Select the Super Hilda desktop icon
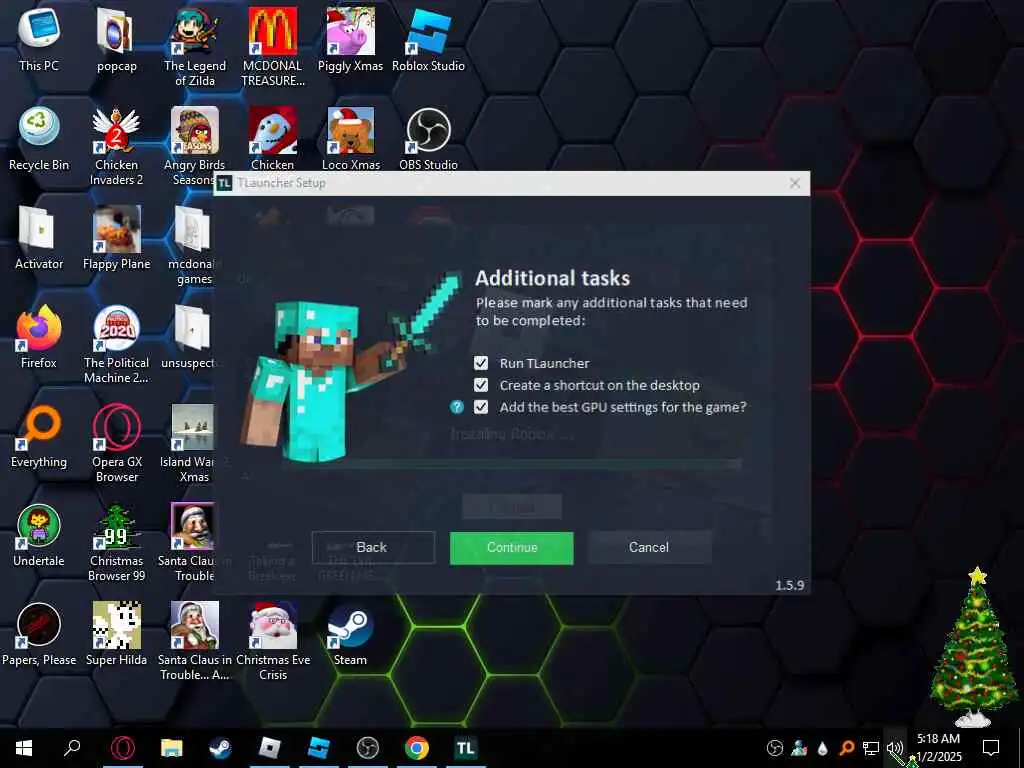1024x768 pixels. pos(116,635)
